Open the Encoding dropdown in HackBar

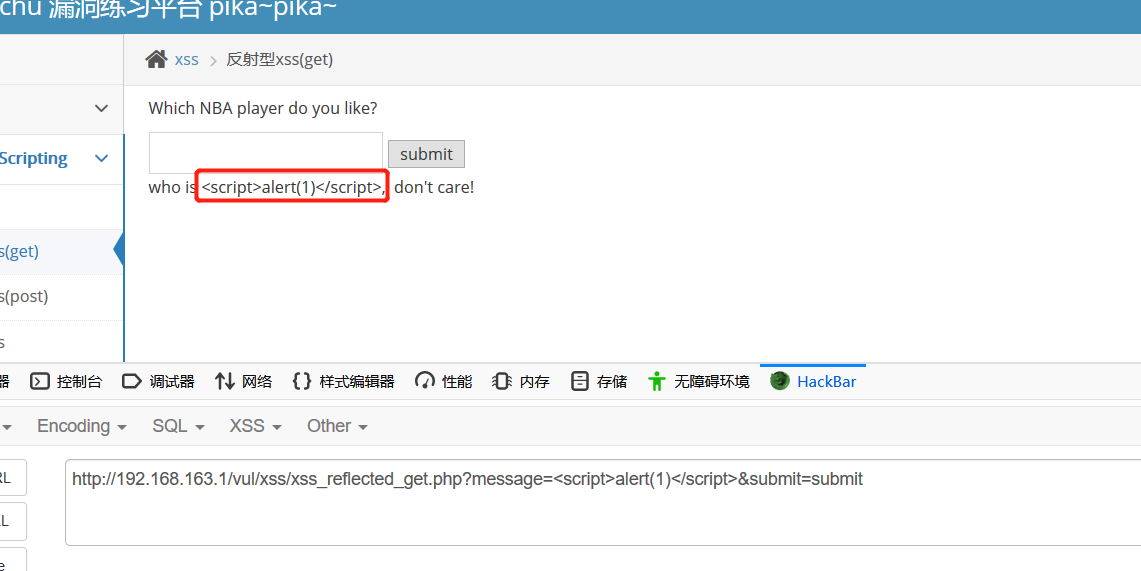click(x=82, y=426)
